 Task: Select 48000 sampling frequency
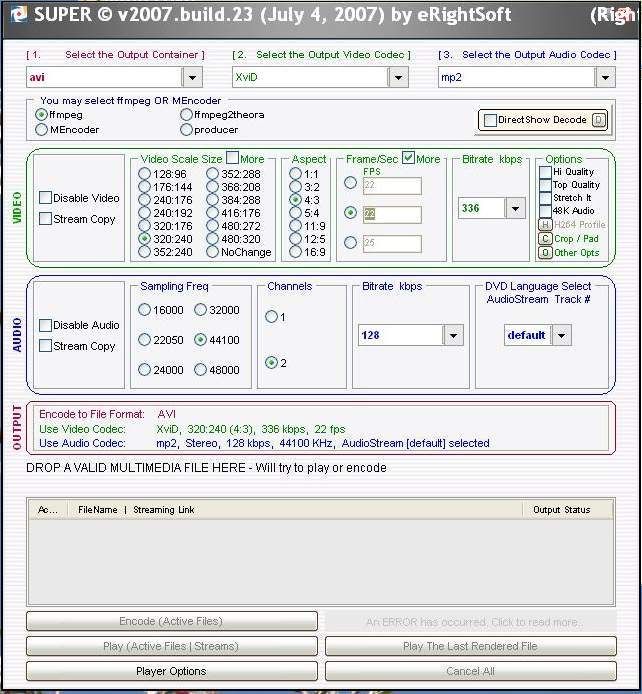tap(200, 369)
